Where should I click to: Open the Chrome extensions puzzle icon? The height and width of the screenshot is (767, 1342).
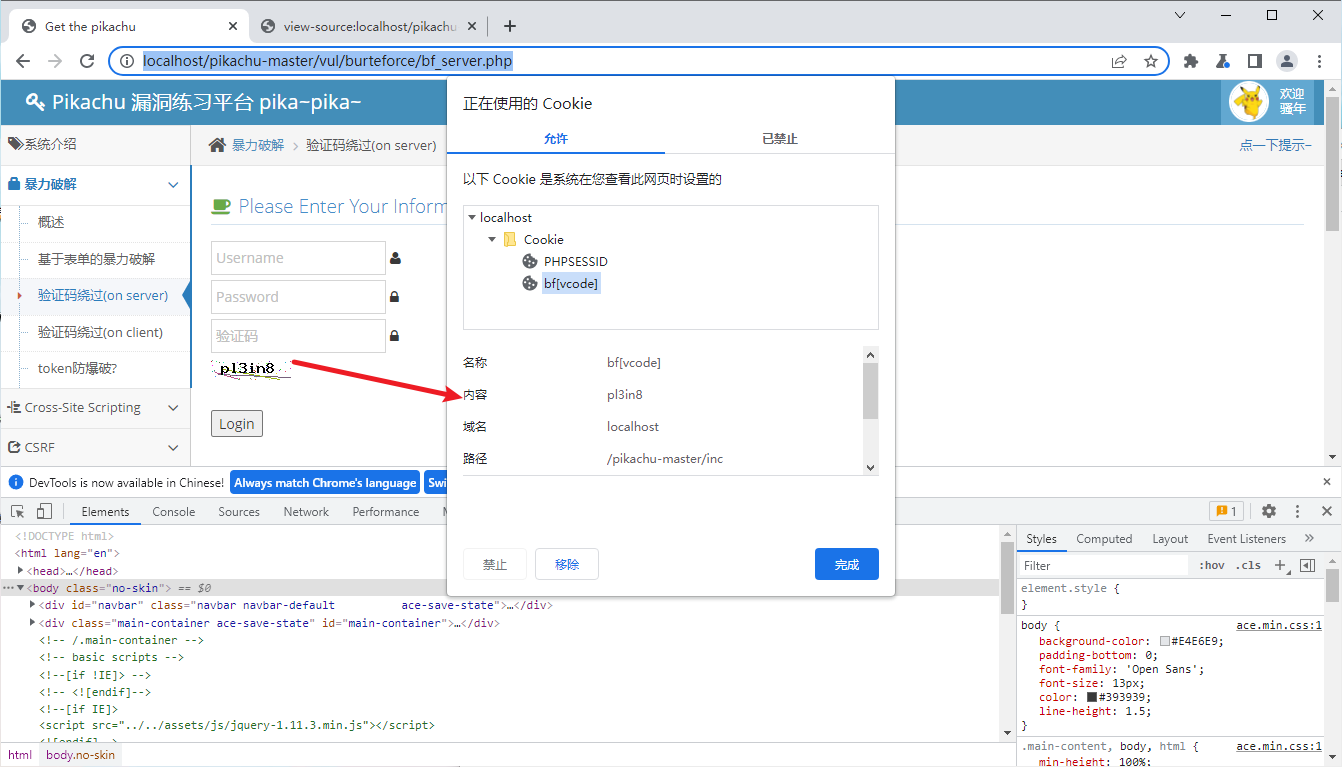pyautogui.click(x=1190, y=61)
